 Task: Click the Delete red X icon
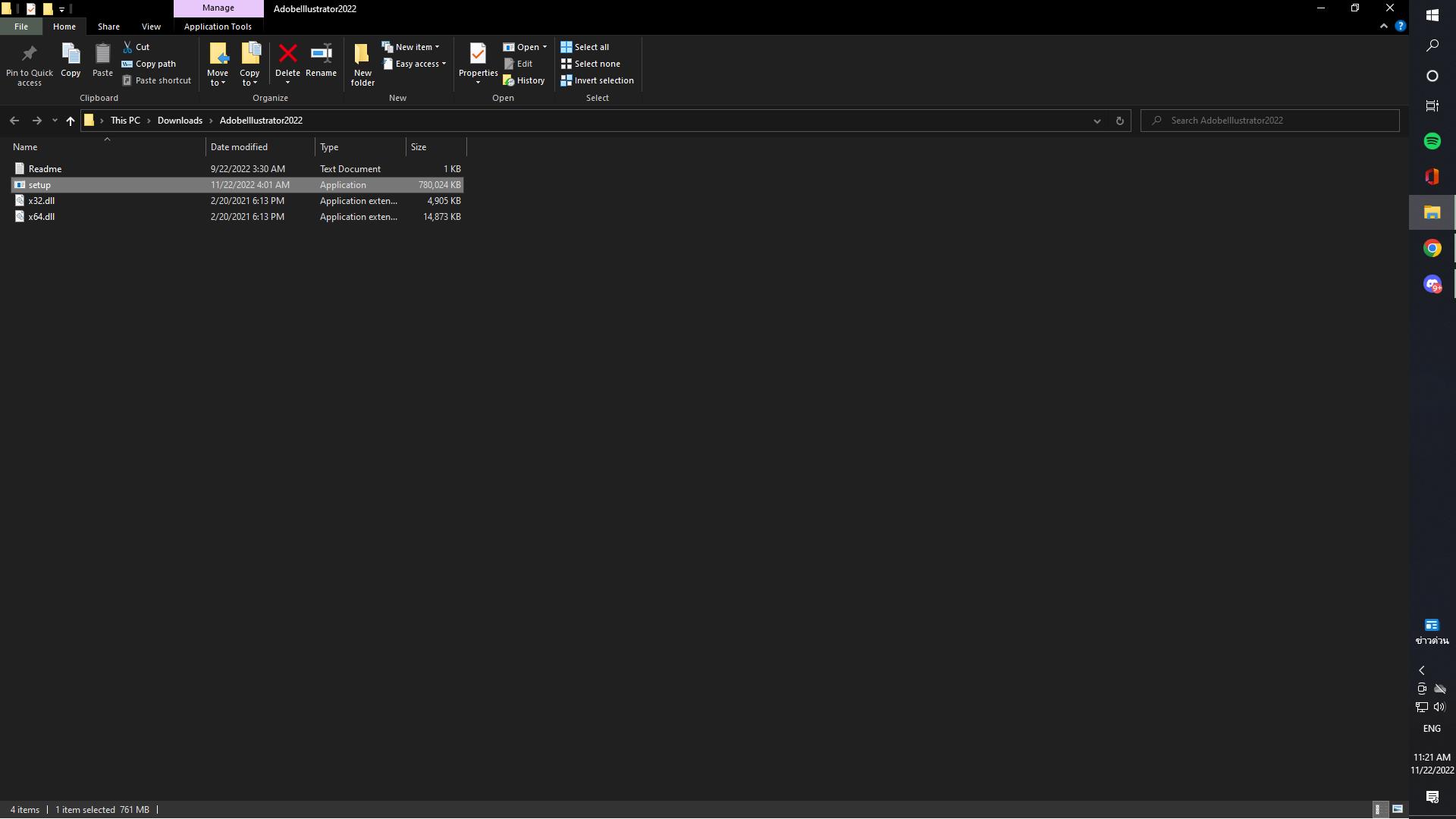(x=287, y=54)
